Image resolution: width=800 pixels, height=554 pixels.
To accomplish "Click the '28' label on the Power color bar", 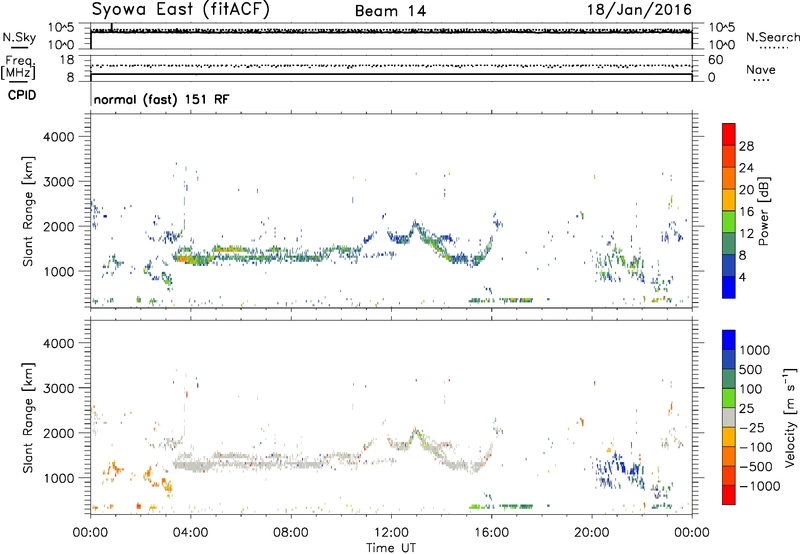I will [746, 146].
